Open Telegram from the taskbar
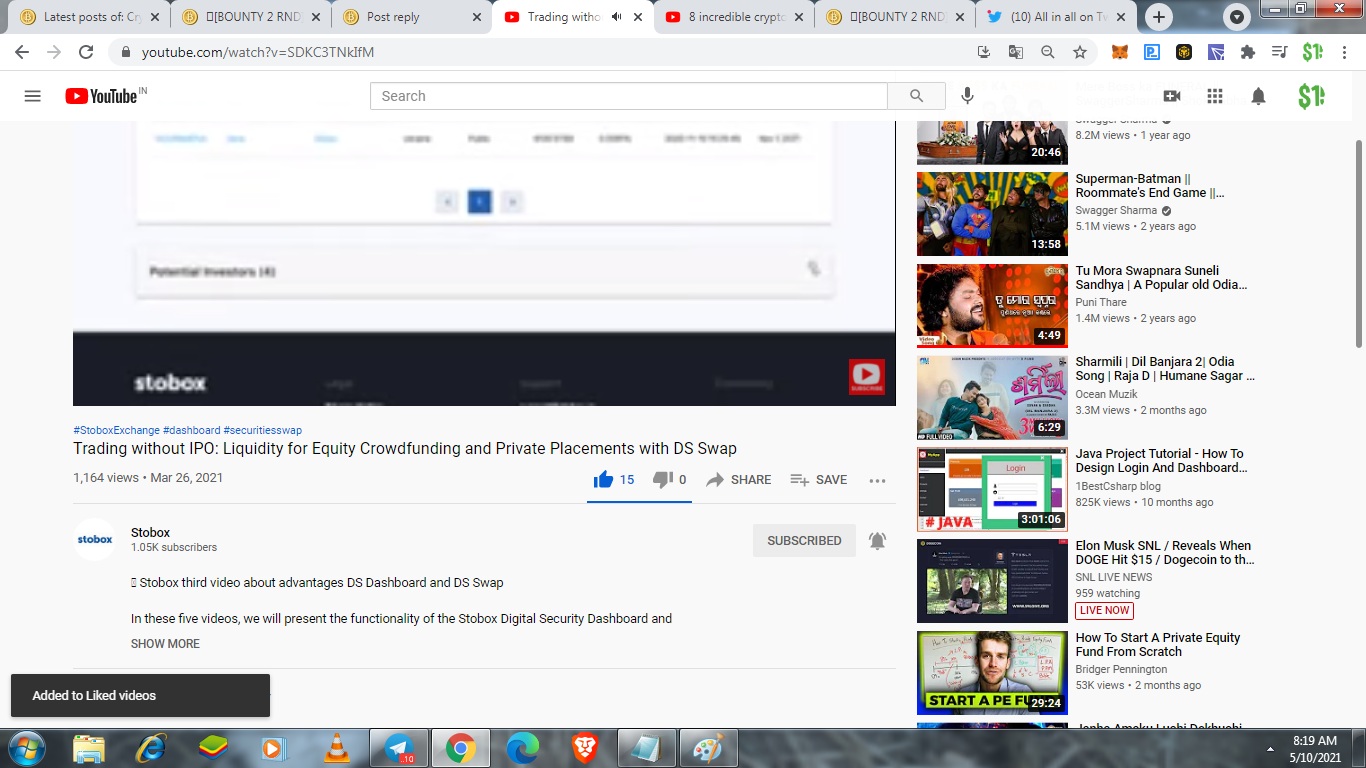Screen dimensions: 1366x768 pos(400,748)
